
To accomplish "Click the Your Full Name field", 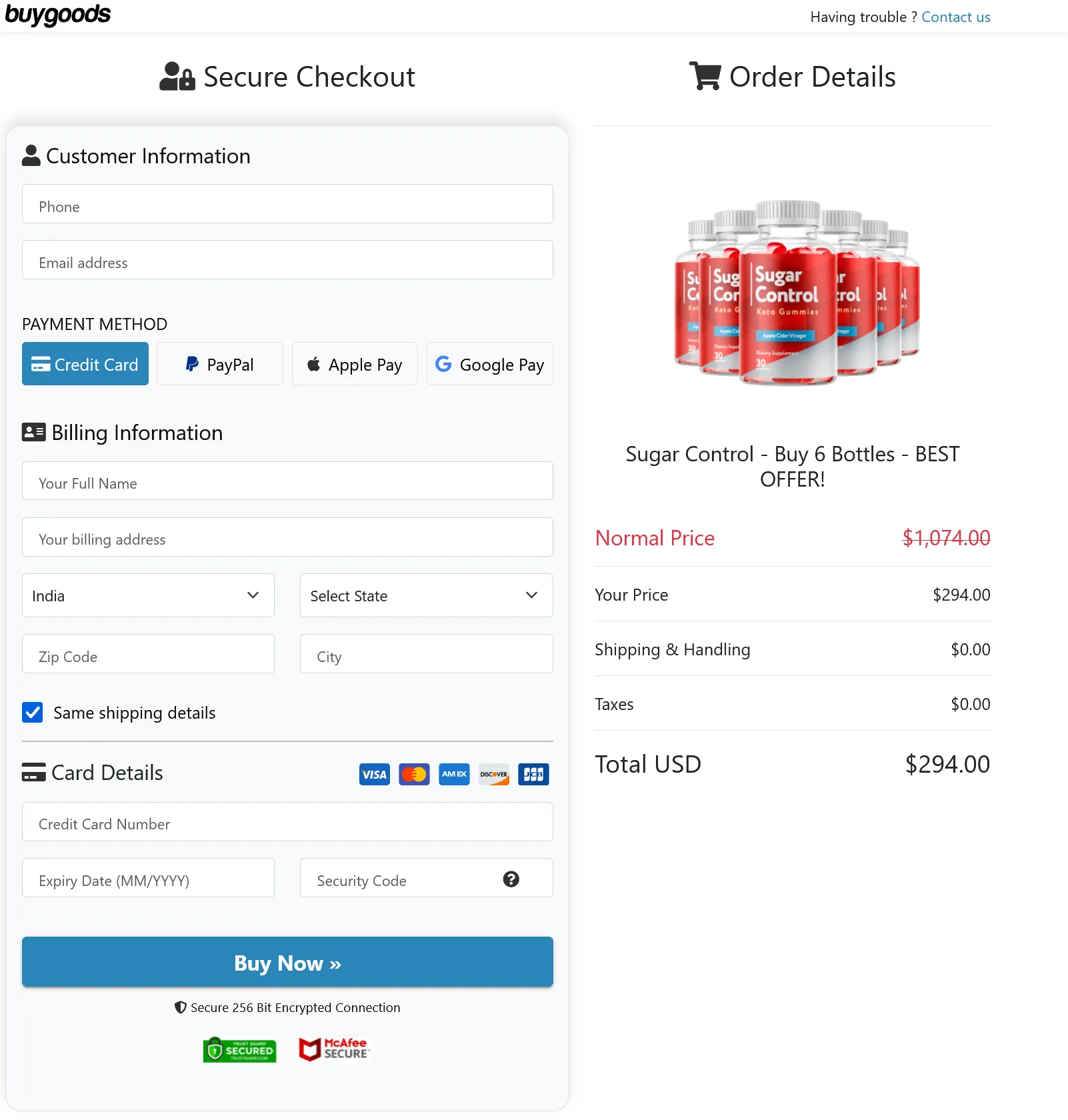I will (x=287, y=481).
